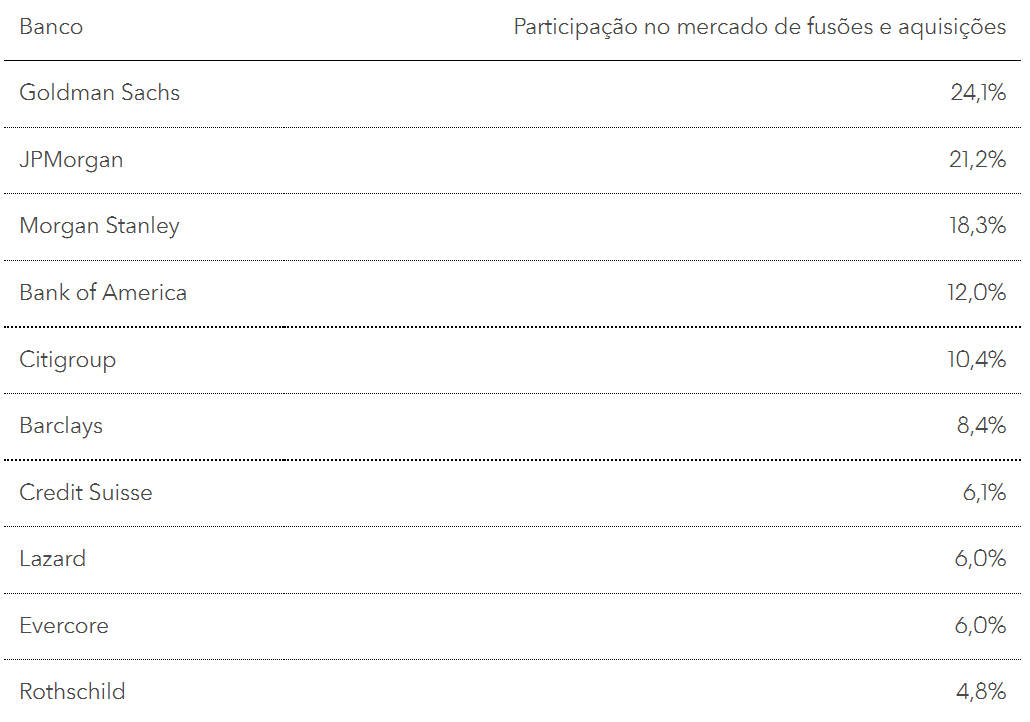Screen dimensions: 1030x722
Task: Select the Credit Suisse row name
Action: tap(86, 493)
